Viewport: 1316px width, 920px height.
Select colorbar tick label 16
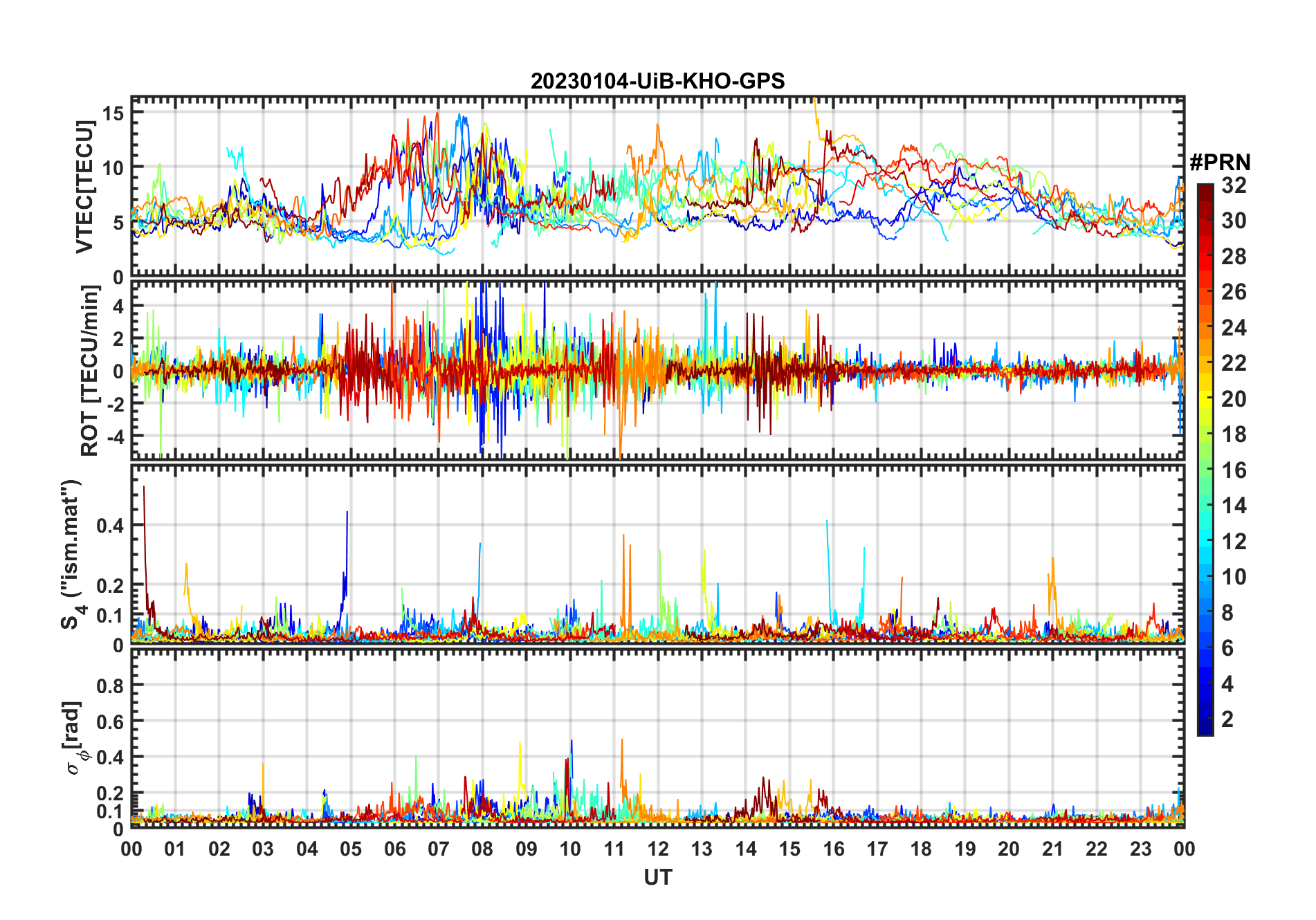coord(1234,470)
